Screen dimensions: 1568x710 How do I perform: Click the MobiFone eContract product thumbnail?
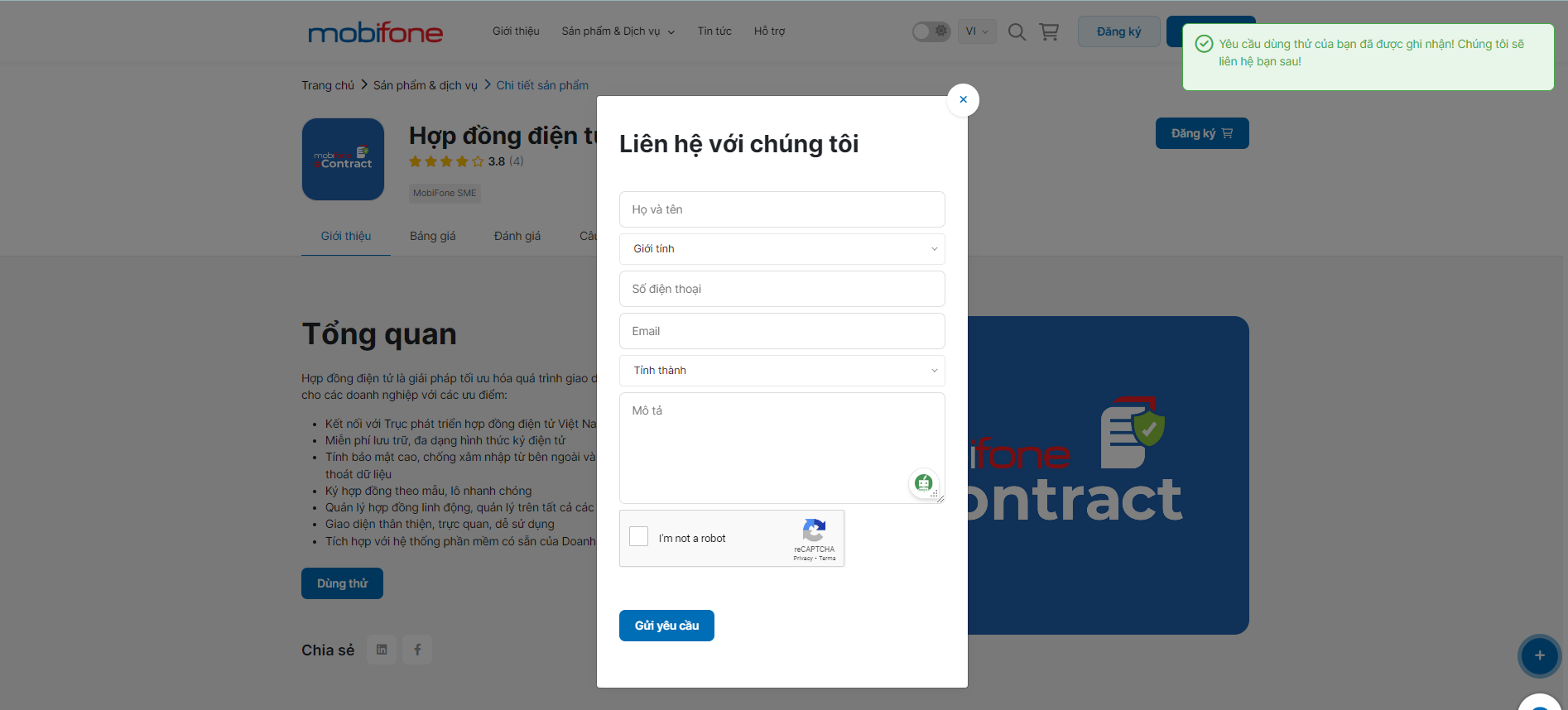pyautogui.click(x=343, y=159)
